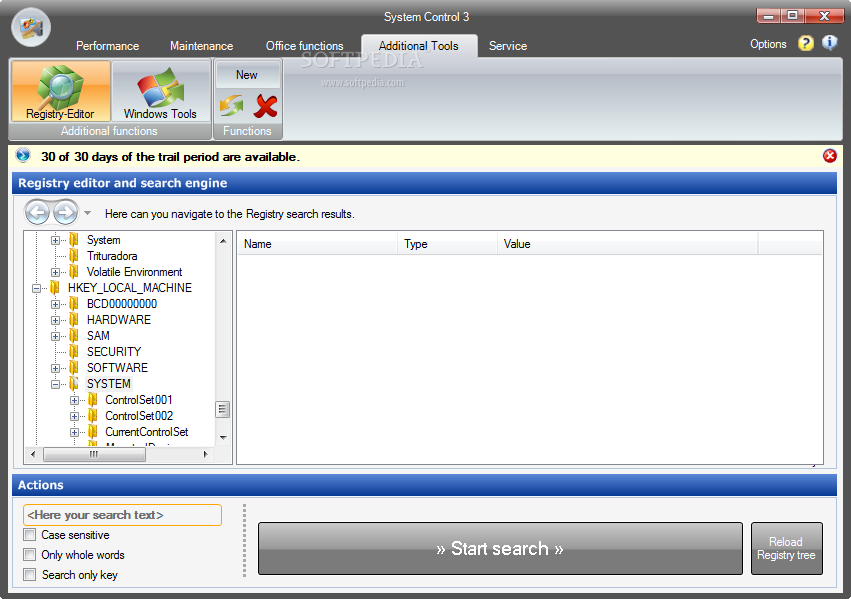This screenshot has height=599, width=851.
Task: Enable Case sensitive option
Action: (30, 535)
